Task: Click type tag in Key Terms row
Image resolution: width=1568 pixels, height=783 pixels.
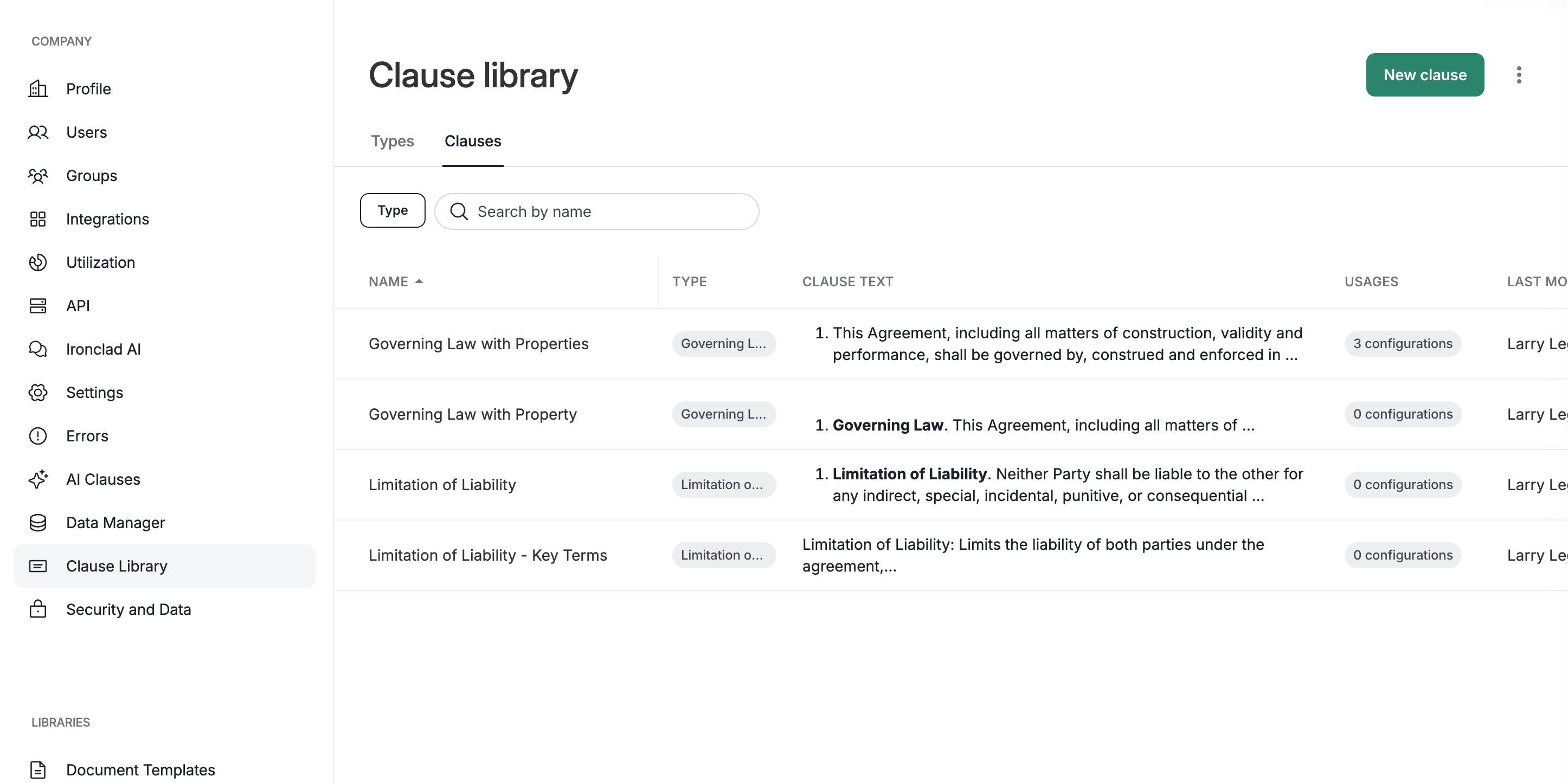Action: (724, 555)
